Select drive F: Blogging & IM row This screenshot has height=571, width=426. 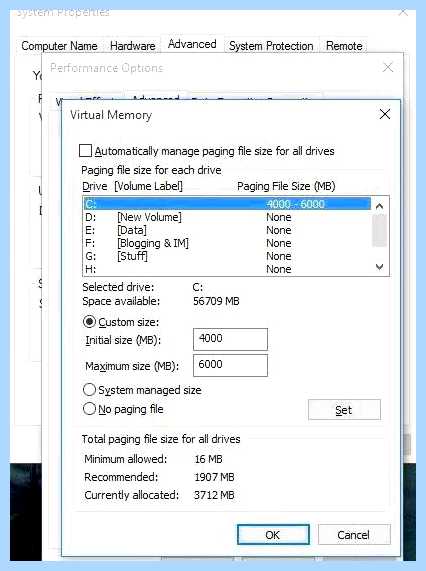pyautogui.click(x=228, y=243)
